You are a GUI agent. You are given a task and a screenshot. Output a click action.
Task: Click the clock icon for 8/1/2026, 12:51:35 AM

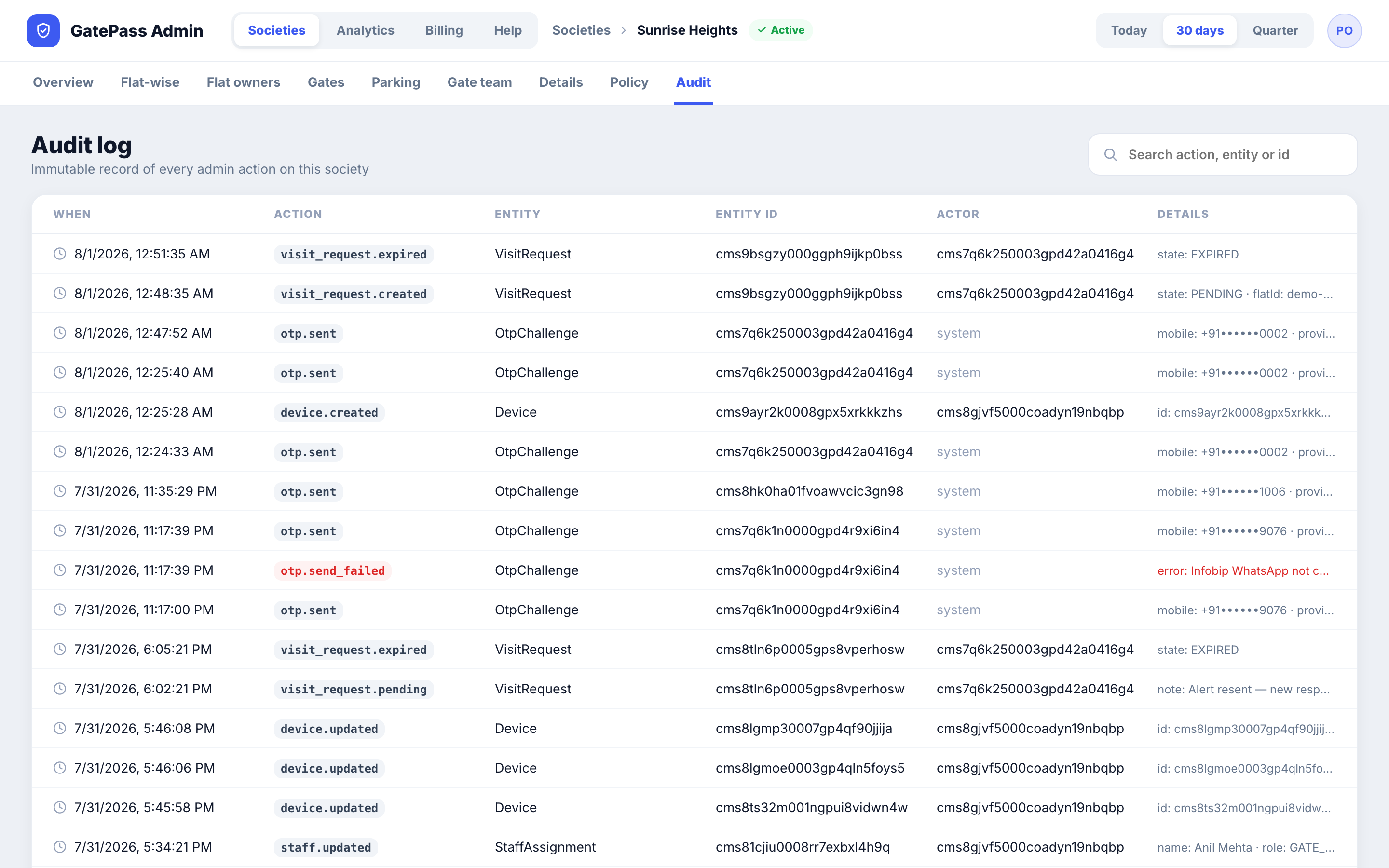[x=60, y=254]
